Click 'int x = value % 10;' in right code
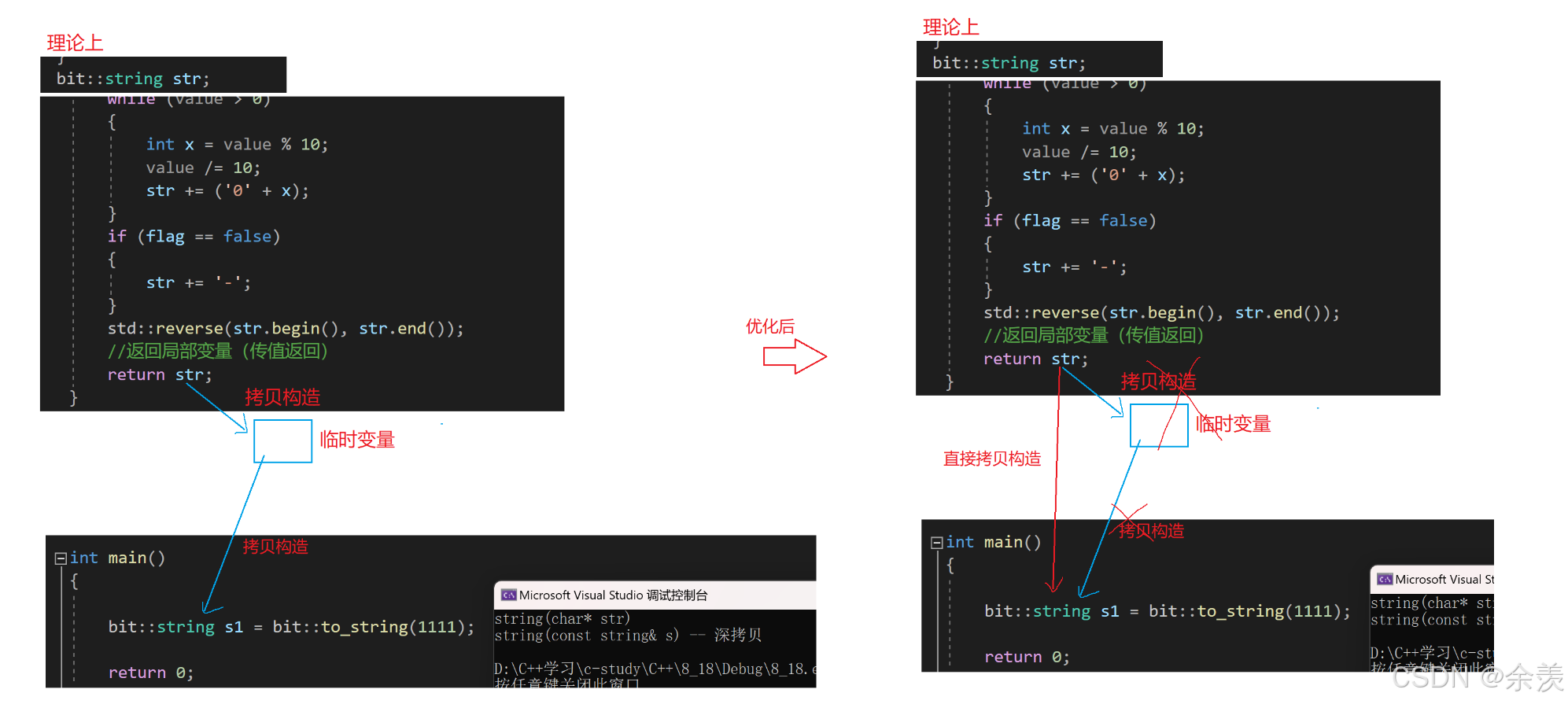The width and height of the screenshot is (1568, 704). (1113, 129)
